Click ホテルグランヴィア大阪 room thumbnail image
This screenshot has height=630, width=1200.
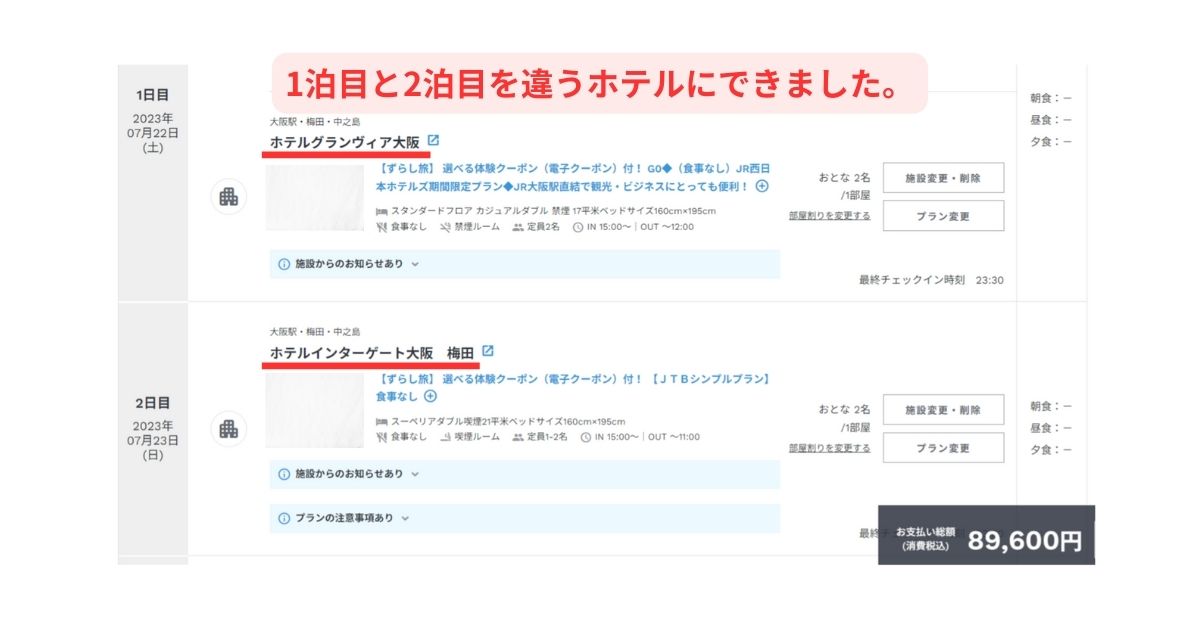tap(316, 197)
